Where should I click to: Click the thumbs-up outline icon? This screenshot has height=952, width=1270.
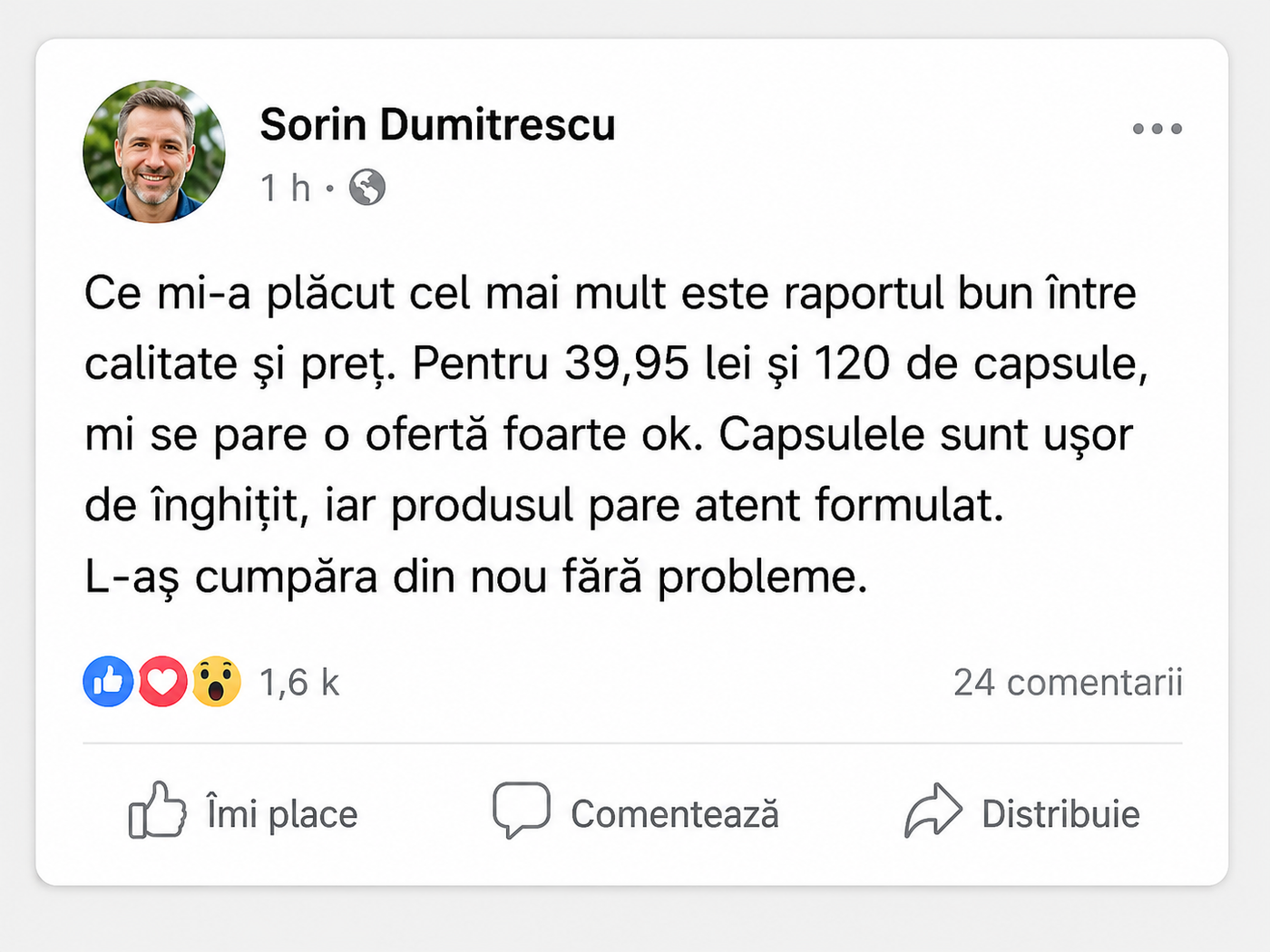pyautogui.click(x=157, y=810)
